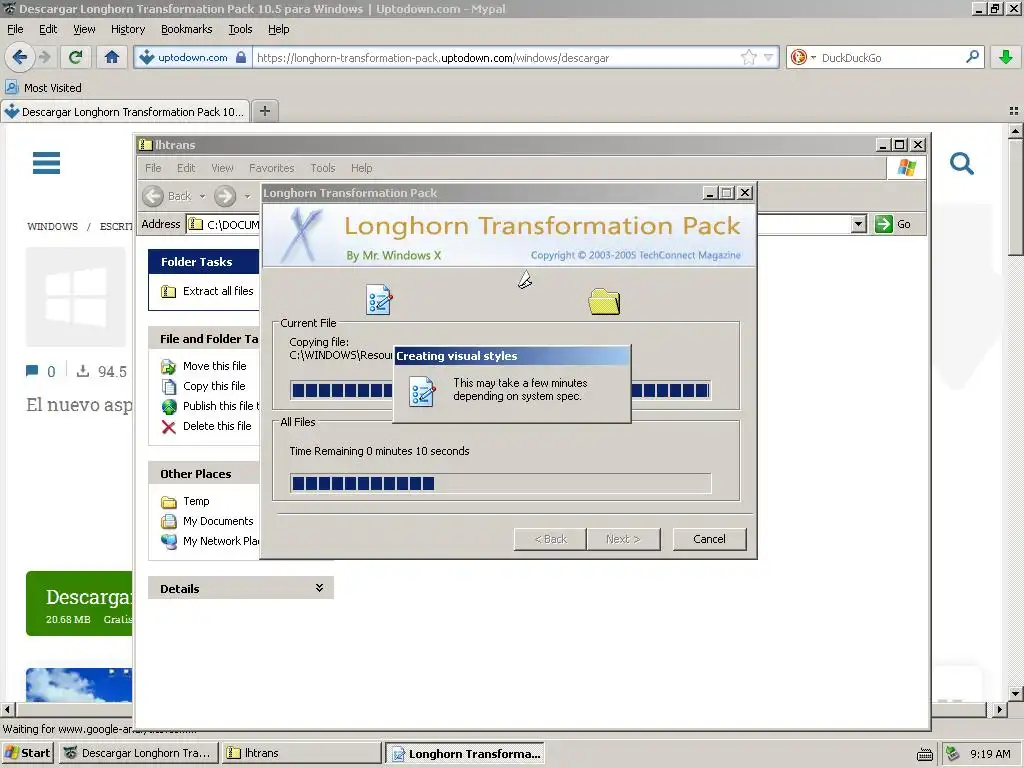The width and height of the screenshot is (1024, 768).
Task: Open the Temp folder in Other Places
Action: tap(185, 502)
